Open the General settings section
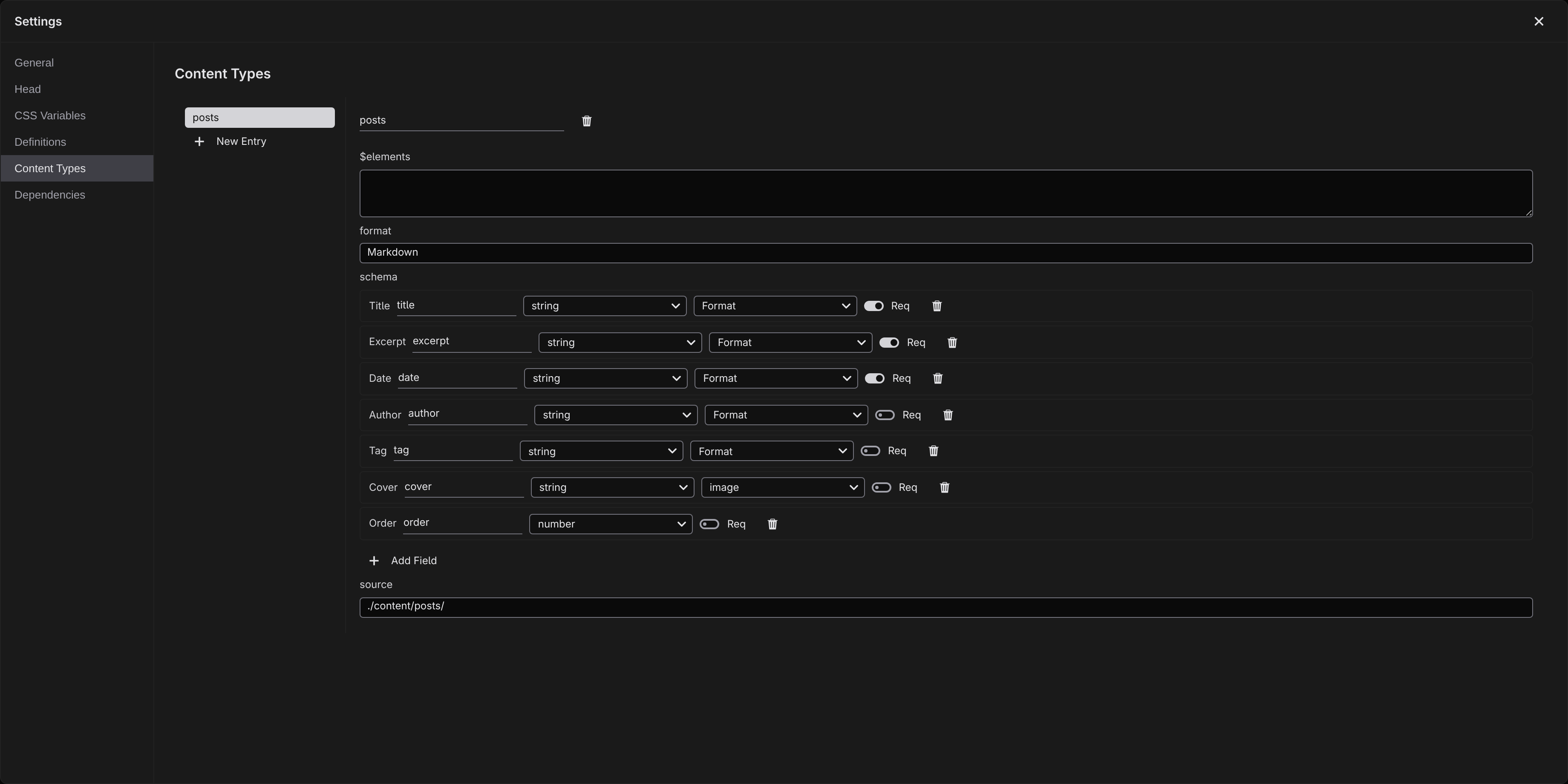The height and width of the screenshot is (784, 1568). tap(77, 63)
